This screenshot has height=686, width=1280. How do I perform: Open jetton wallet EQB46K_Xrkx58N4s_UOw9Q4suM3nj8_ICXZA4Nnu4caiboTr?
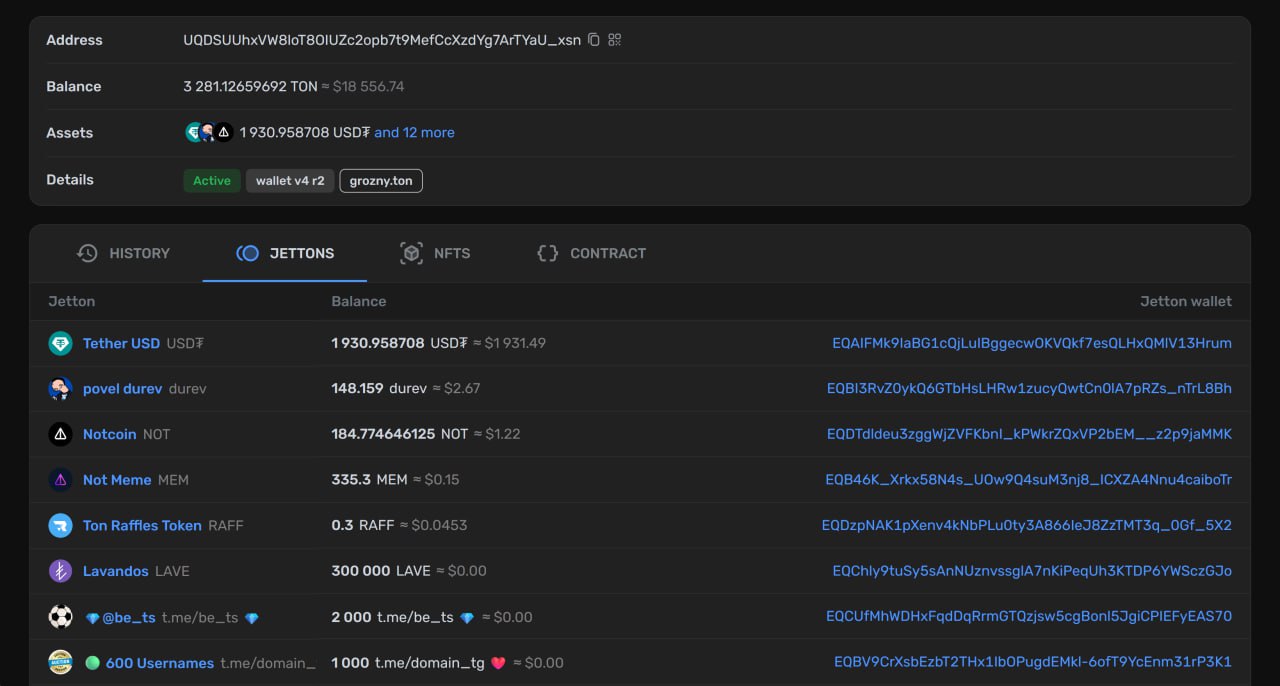click(1028, 480)
